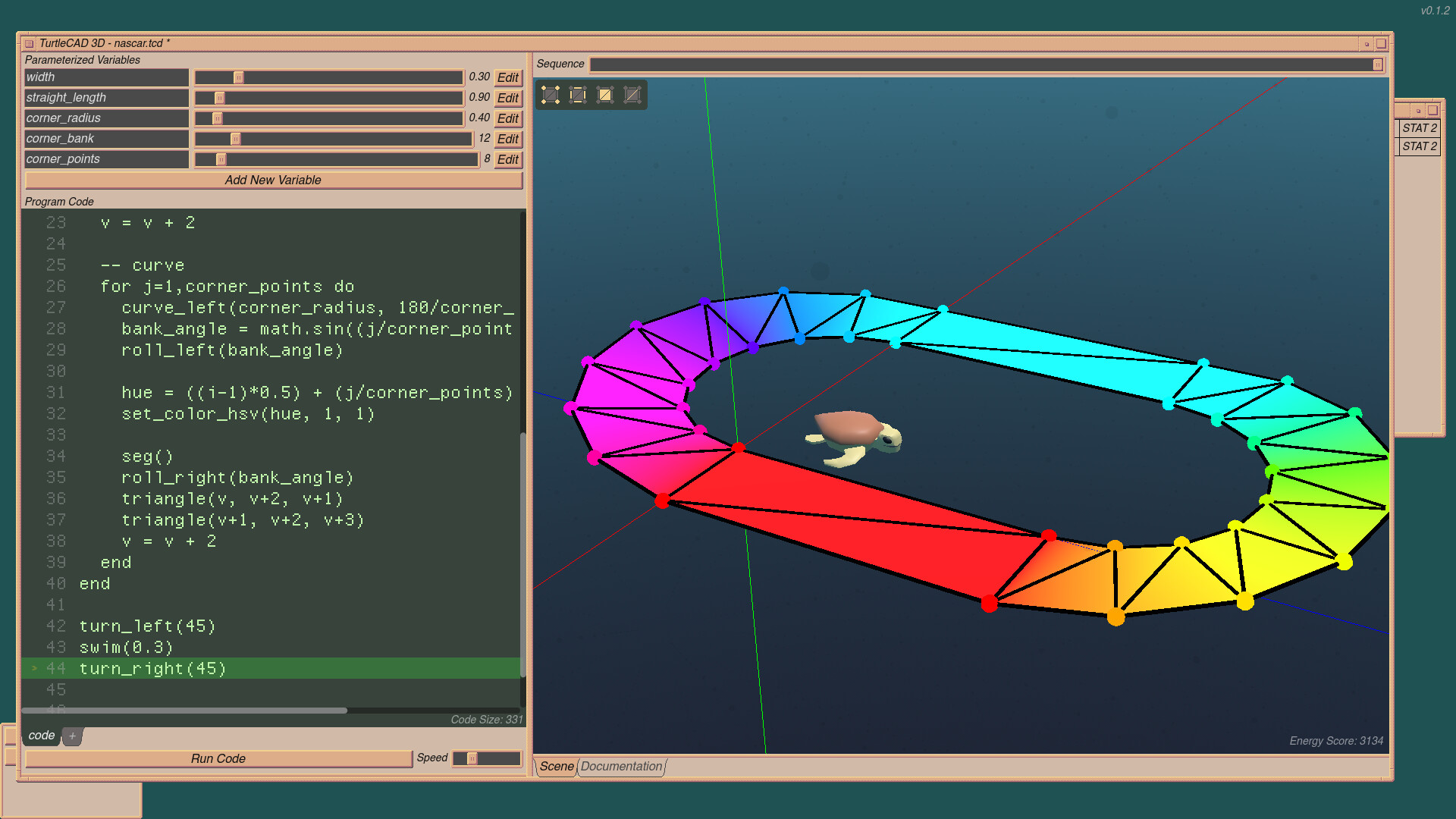This screenshot has height=819, width=1456.
Task: Click the corner_radius slider handle
Action: point(217,118)
